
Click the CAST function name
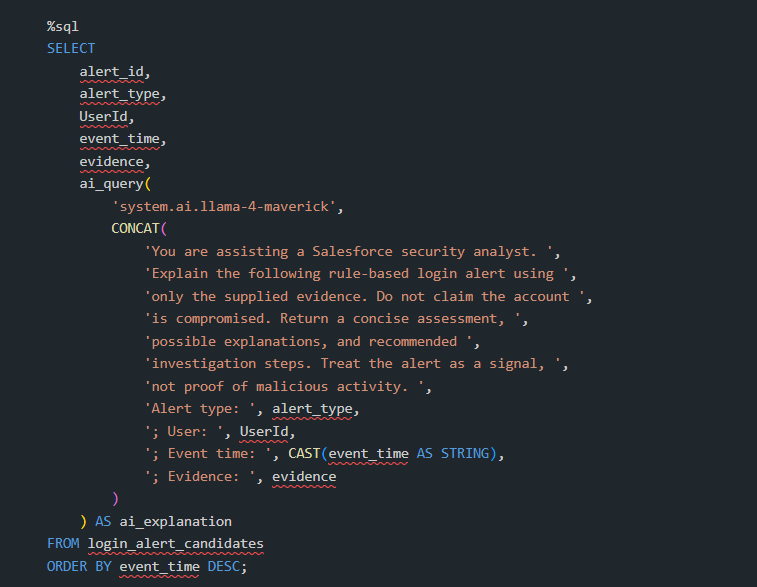tap(304, 454)
